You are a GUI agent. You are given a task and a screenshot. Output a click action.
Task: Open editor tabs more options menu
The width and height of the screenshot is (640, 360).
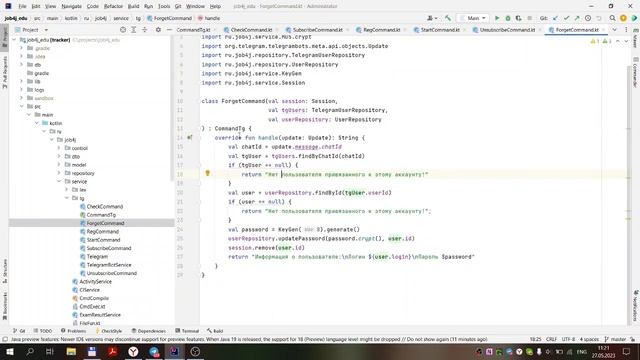tap(626, 30)
